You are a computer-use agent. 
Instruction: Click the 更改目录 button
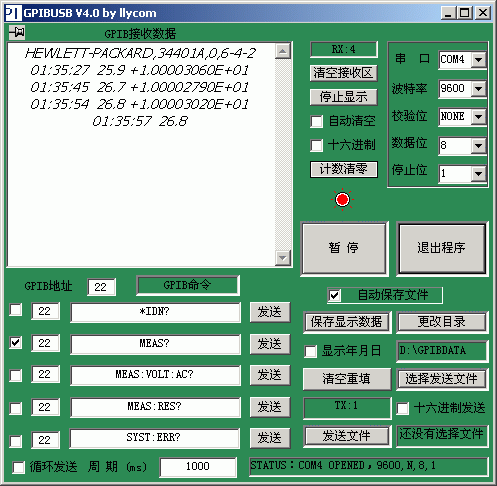442,322
